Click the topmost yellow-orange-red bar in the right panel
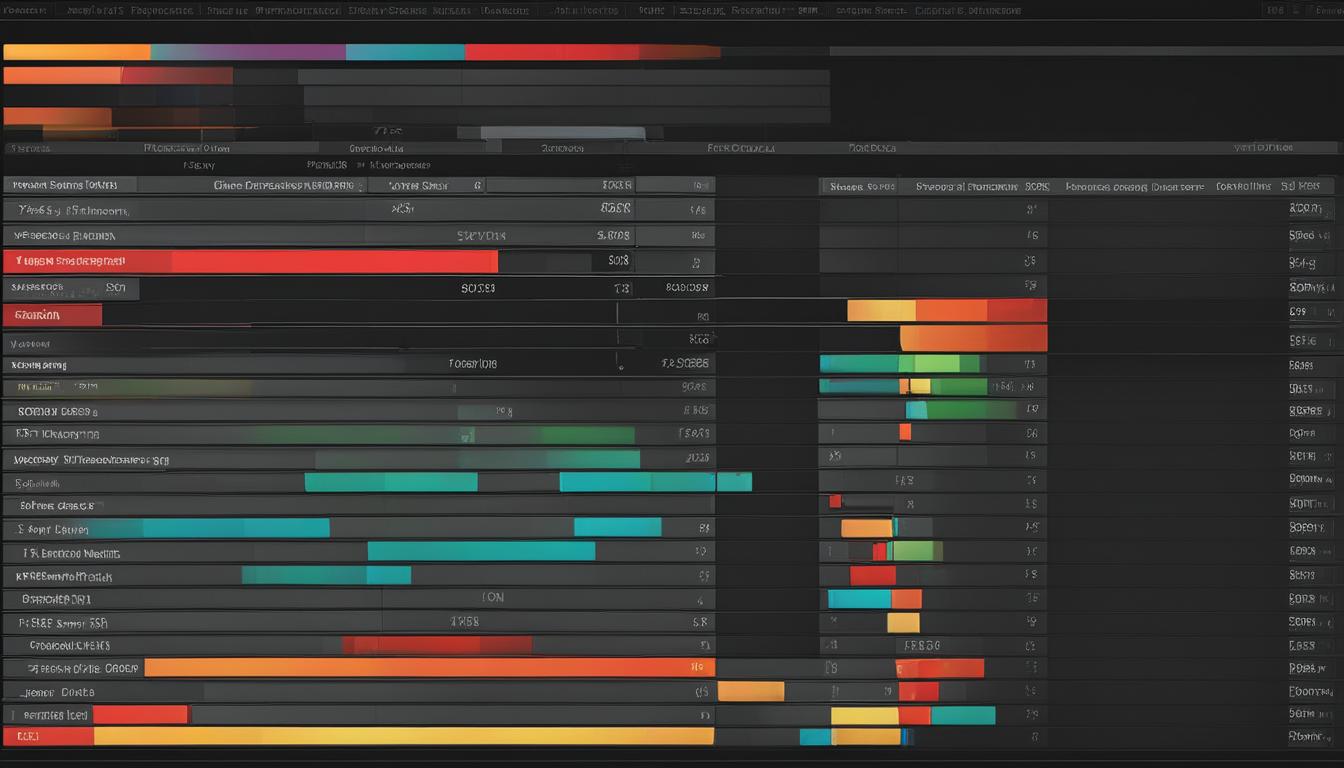The width and height of the screenshot is (1344, 768). point(946,311)
